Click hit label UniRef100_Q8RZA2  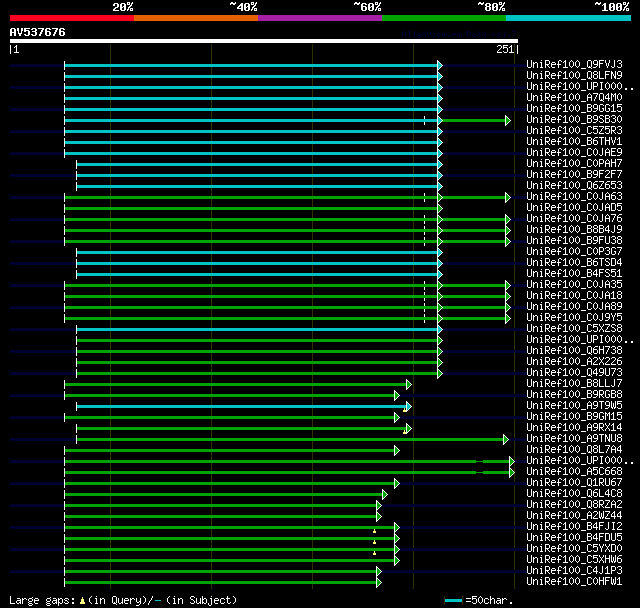[574, 505]
